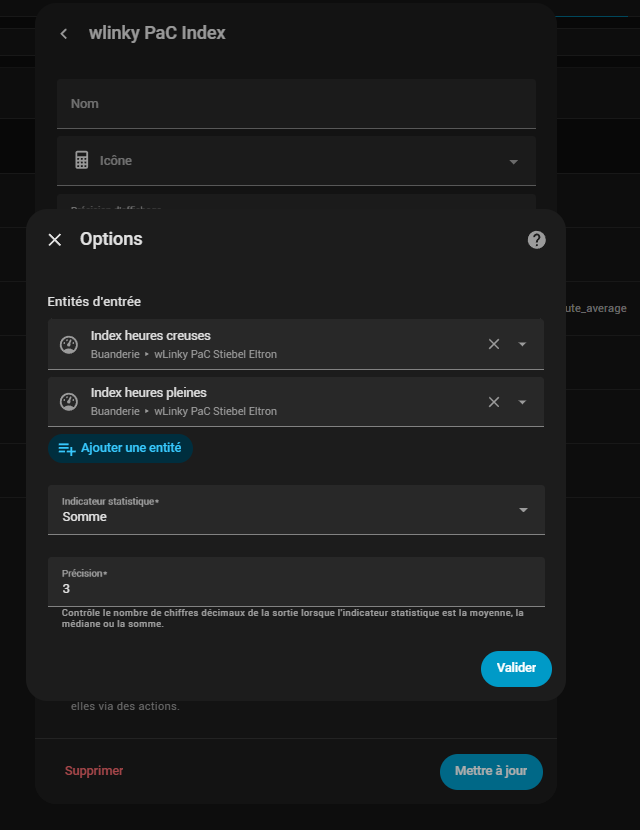This screenshot has height=830, width=640.
Task: Click the gauge icon of Index heures creuses
Action: [69, 345]
